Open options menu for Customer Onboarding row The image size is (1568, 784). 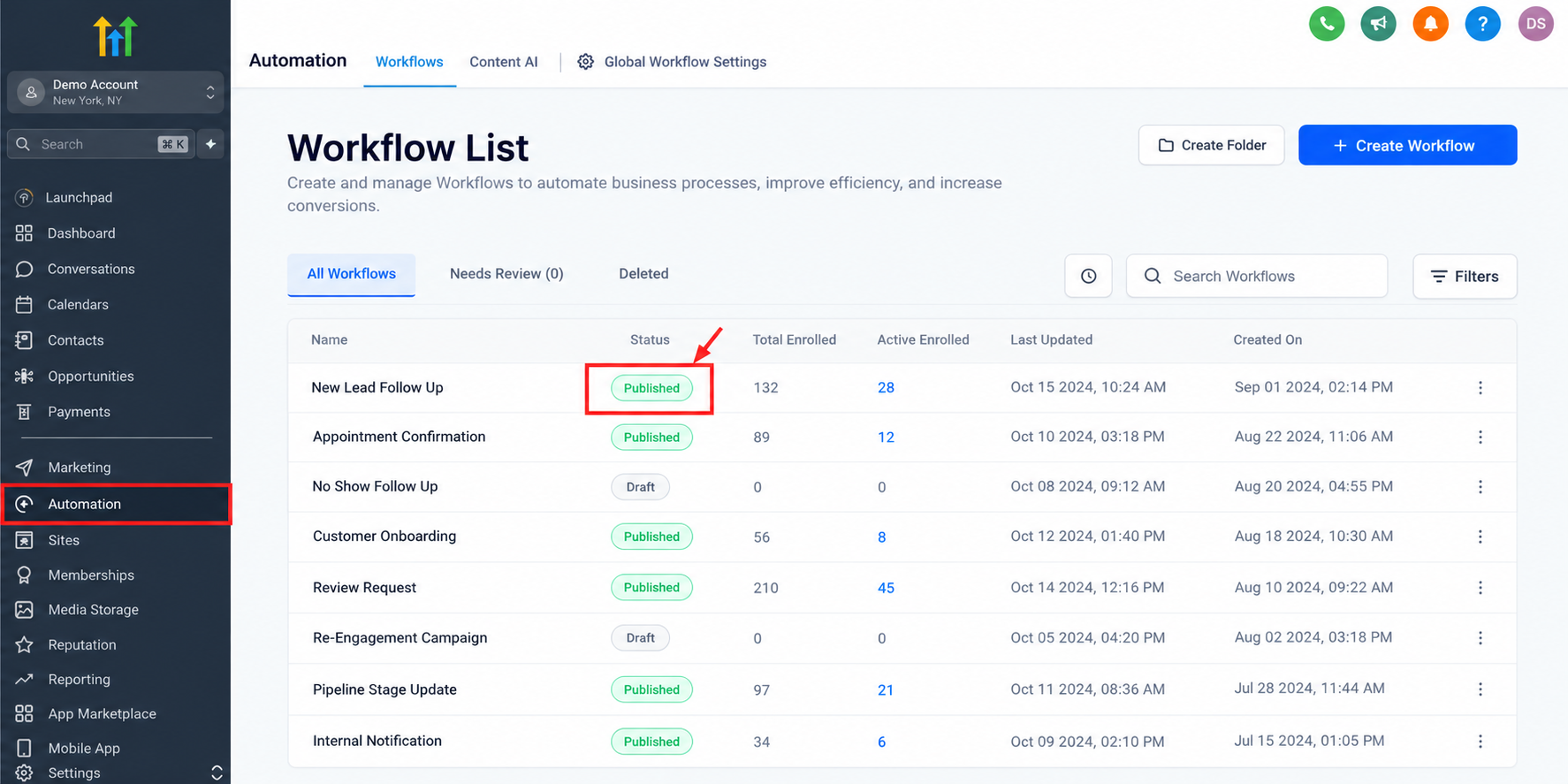click(1480, 537)
